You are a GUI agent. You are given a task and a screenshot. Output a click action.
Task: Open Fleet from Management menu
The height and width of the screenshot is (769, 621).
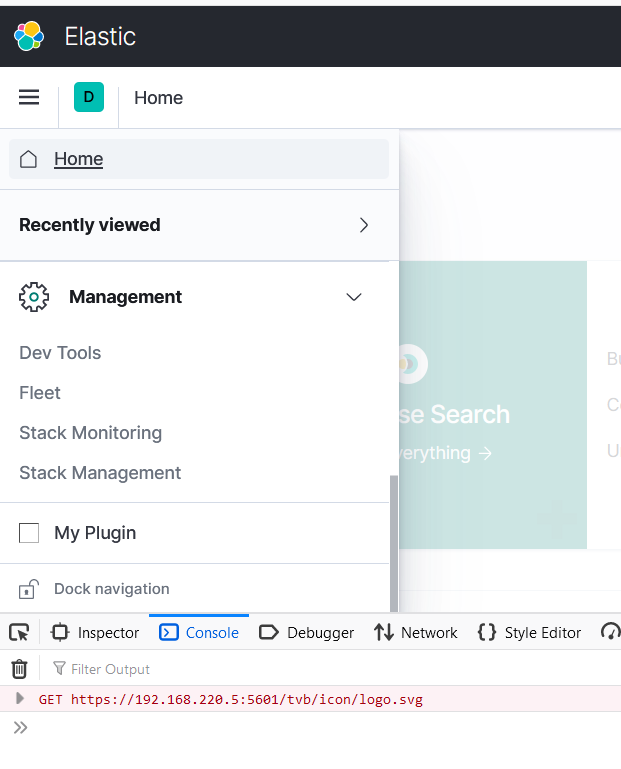[40, 393]
